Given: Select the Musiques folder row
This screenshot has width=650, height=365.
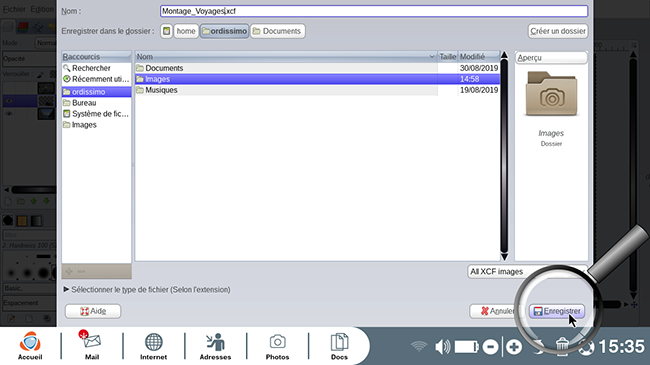Looking at the screenshot, I should click(318, 90).
